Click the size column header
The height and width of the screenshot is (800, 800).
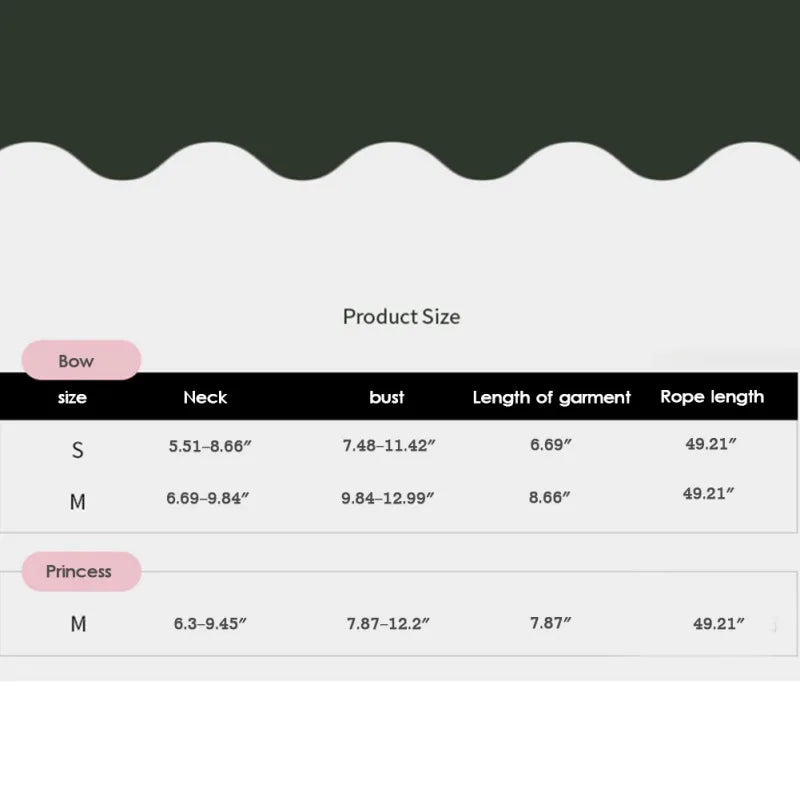click(x=72, y=398)
